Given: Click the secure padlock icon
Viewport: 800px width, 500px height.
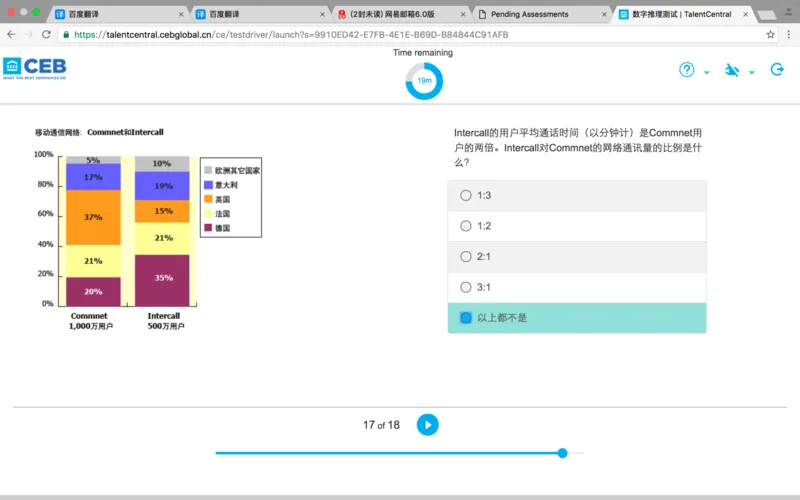Looking at the screenshot, I should coord(66,34).
